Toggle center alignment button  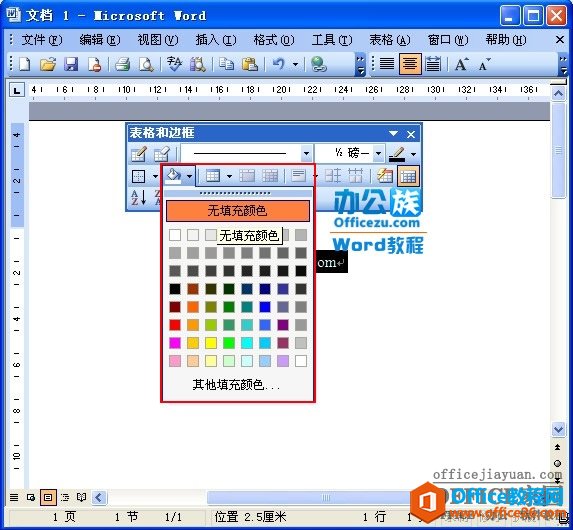pyautogui.click(x=410, y=64)
